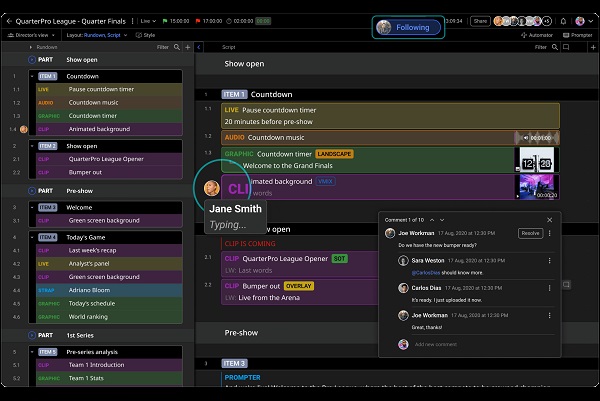This screenshot has height=401, width=600.
Task: Close the comments popup
Action: coord(549,220)
